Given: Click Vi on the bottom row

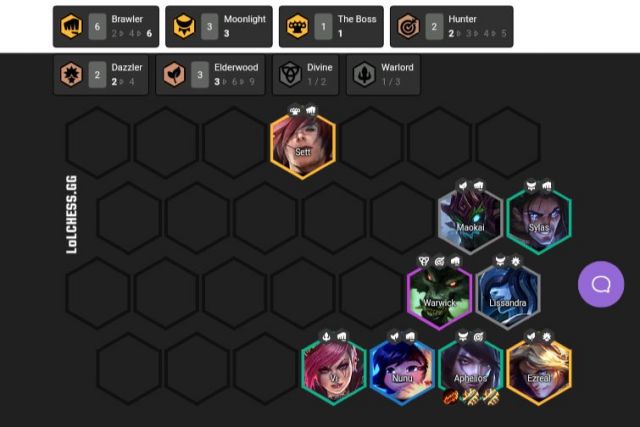Looking at the screenshot, I should [334, 372].
